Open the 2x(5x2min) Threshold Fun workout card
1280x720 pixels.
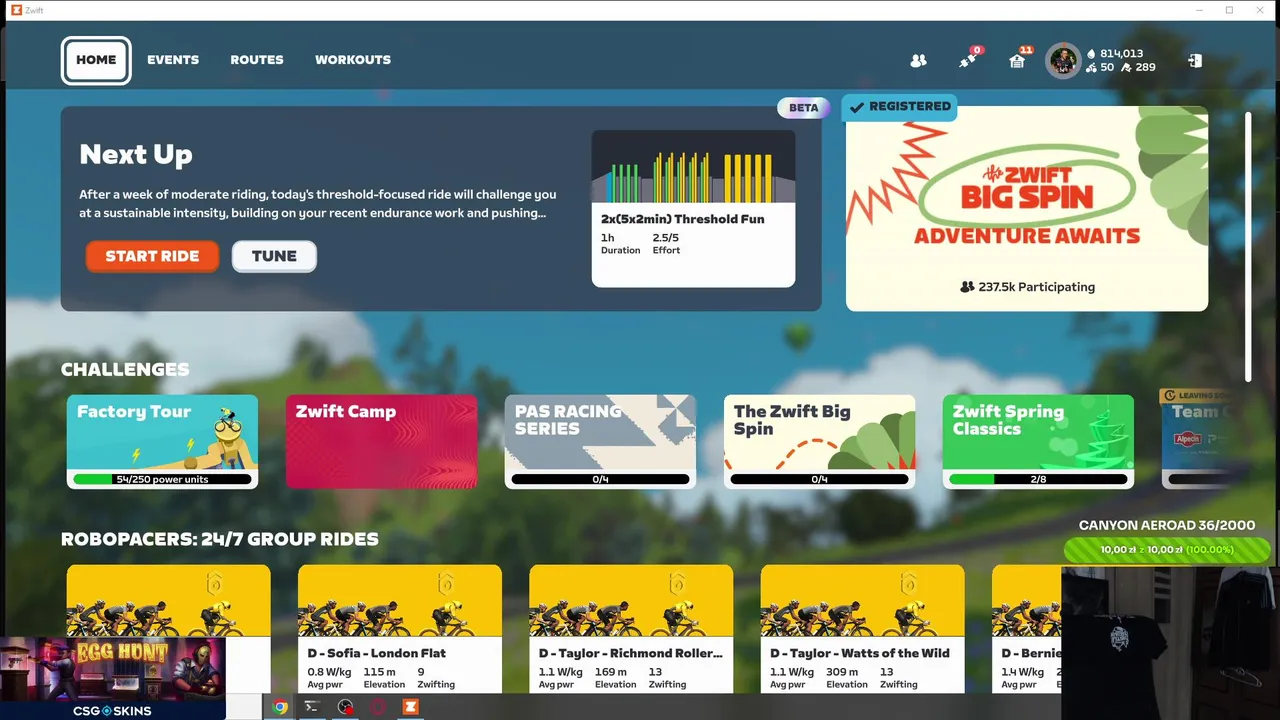(x=693, y=208)
